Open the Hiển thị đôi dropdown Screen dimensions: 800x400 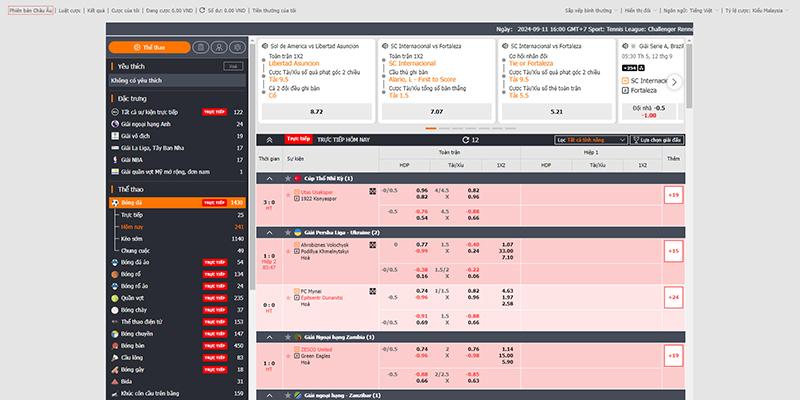pos(641,11)
